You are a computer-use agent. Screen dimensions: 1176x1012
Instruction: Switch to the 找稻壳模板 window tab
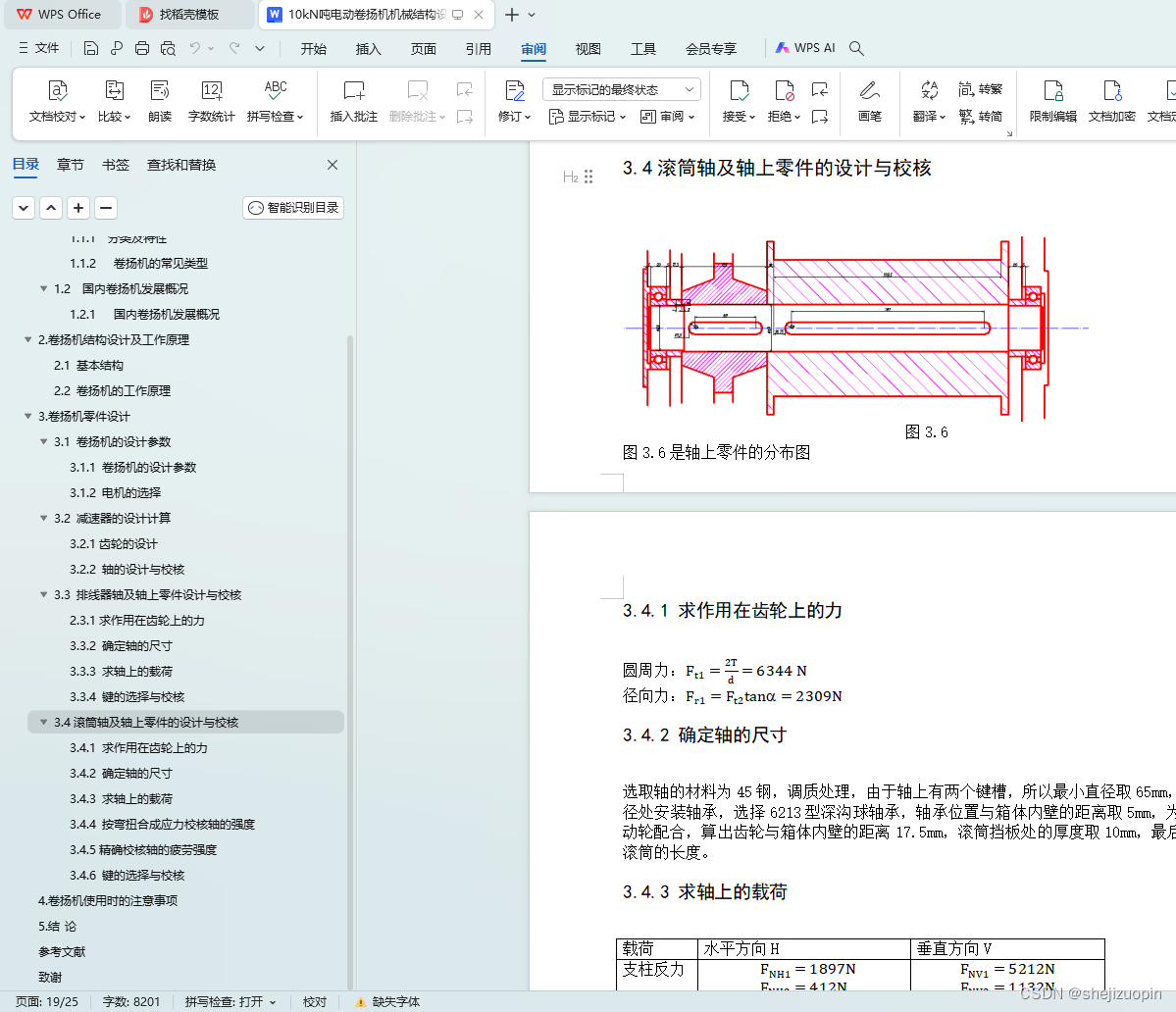(x=189, y=15)
